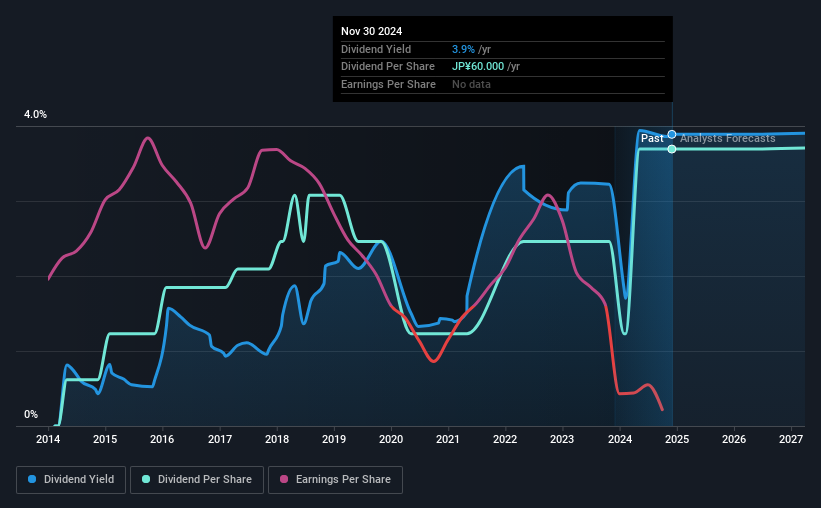821x508 pixels.
Task: Click the 'Dividend Yield' row label in tooltip
Action: (x=376, y=49)
